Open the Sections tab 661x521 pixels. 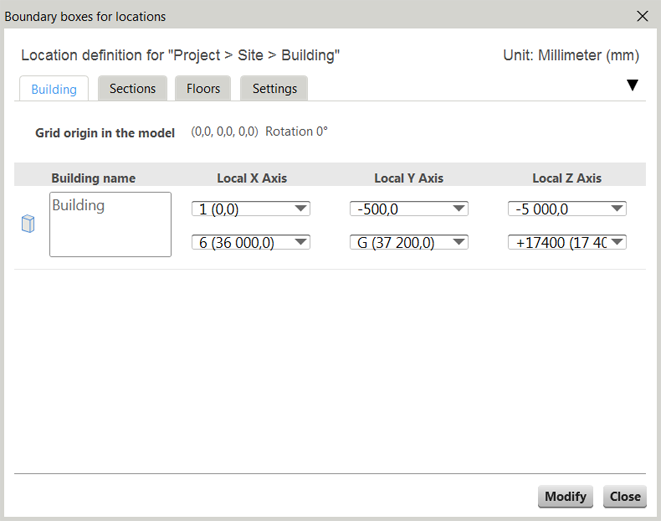pos(132,89)
